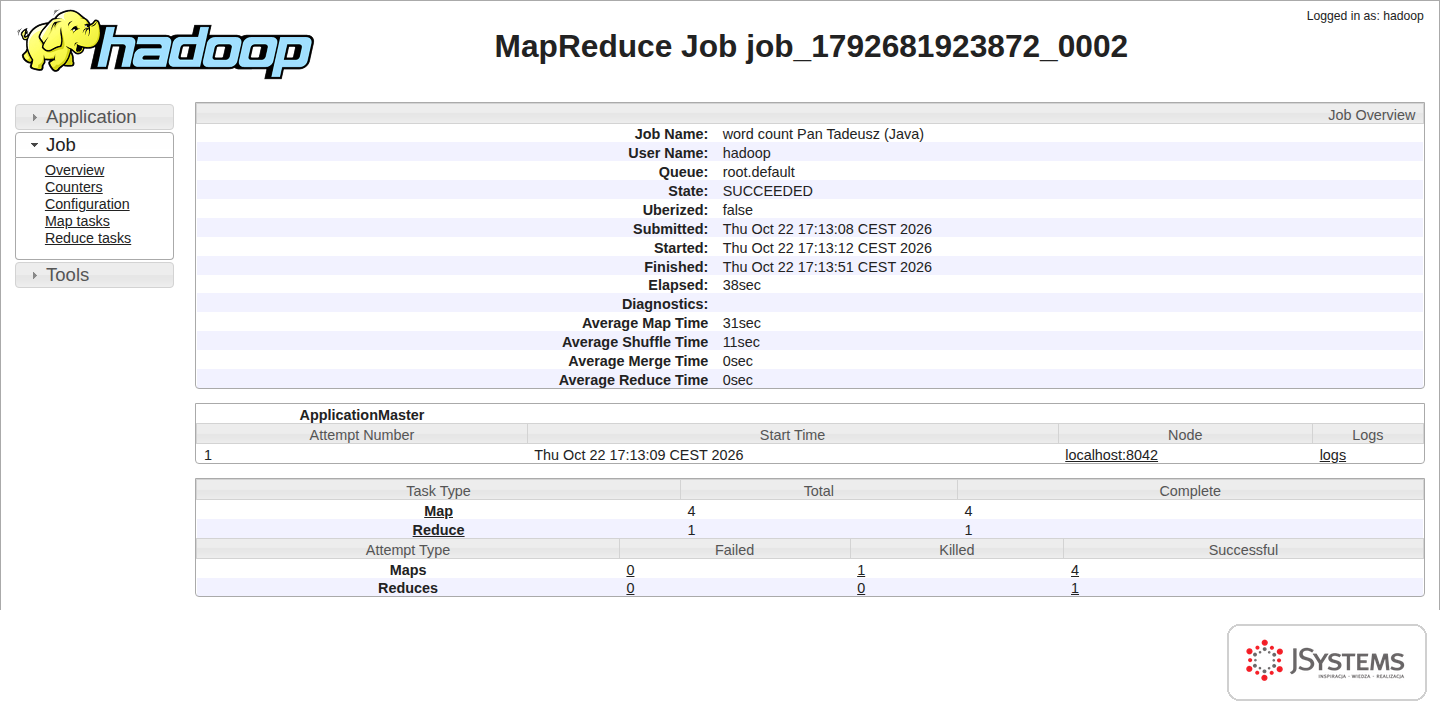The image size is (1440, 714).
Task: Click the Node column header
Action: tap(1185, 434)
